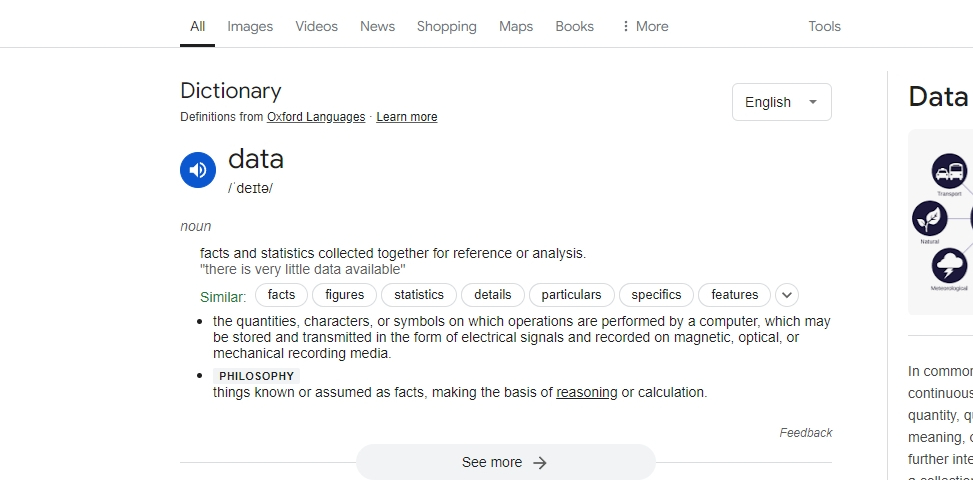Send Feedback on dictionary box
Viewport: 973px width, 480px height.
[805, 433]
